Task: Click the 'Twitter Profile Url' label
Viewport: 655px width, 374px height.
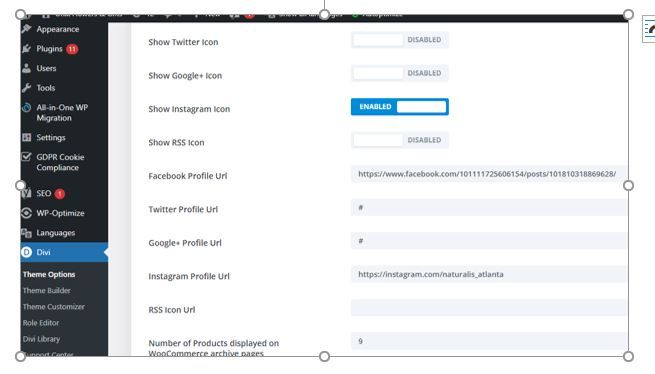Action: tap(183, 209)
